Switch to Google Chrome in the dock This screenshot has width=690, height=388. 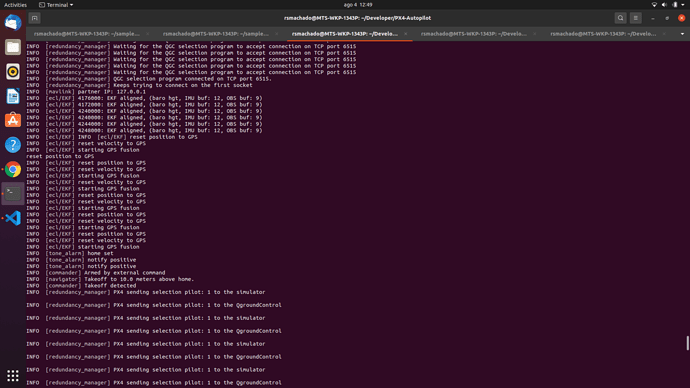tap(13, 169)
